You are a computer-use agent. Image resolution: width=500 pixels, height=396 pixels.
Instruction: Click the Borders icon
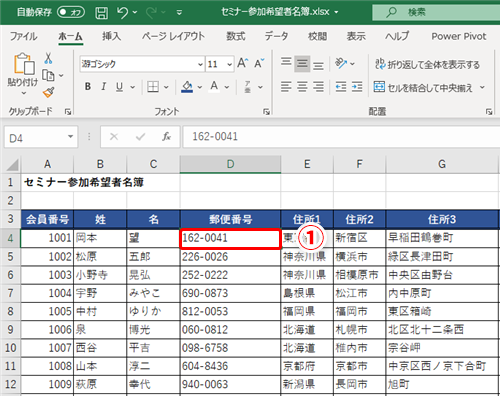153,87
